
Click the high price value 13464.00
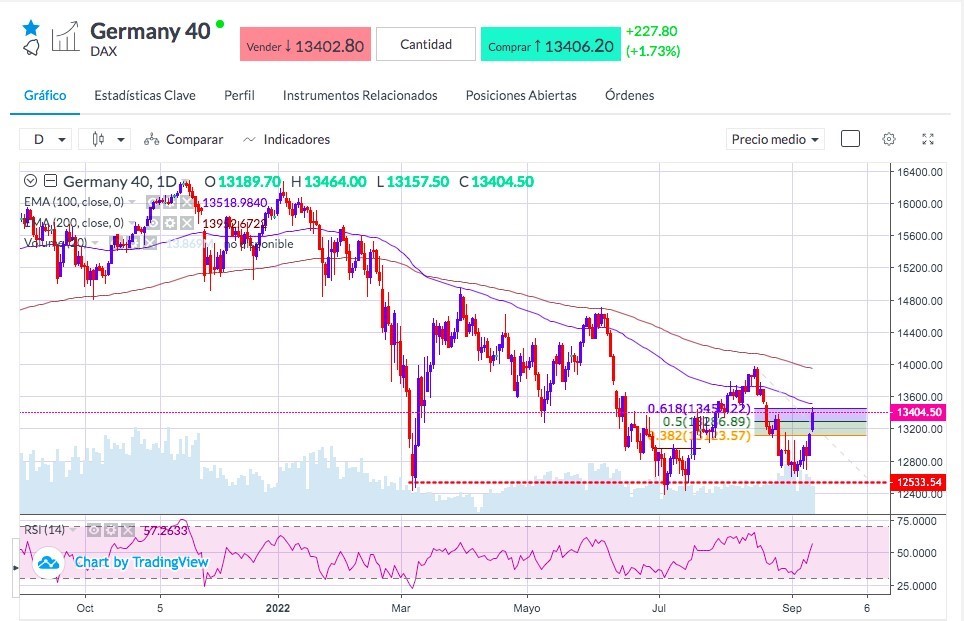coord(335,181)
